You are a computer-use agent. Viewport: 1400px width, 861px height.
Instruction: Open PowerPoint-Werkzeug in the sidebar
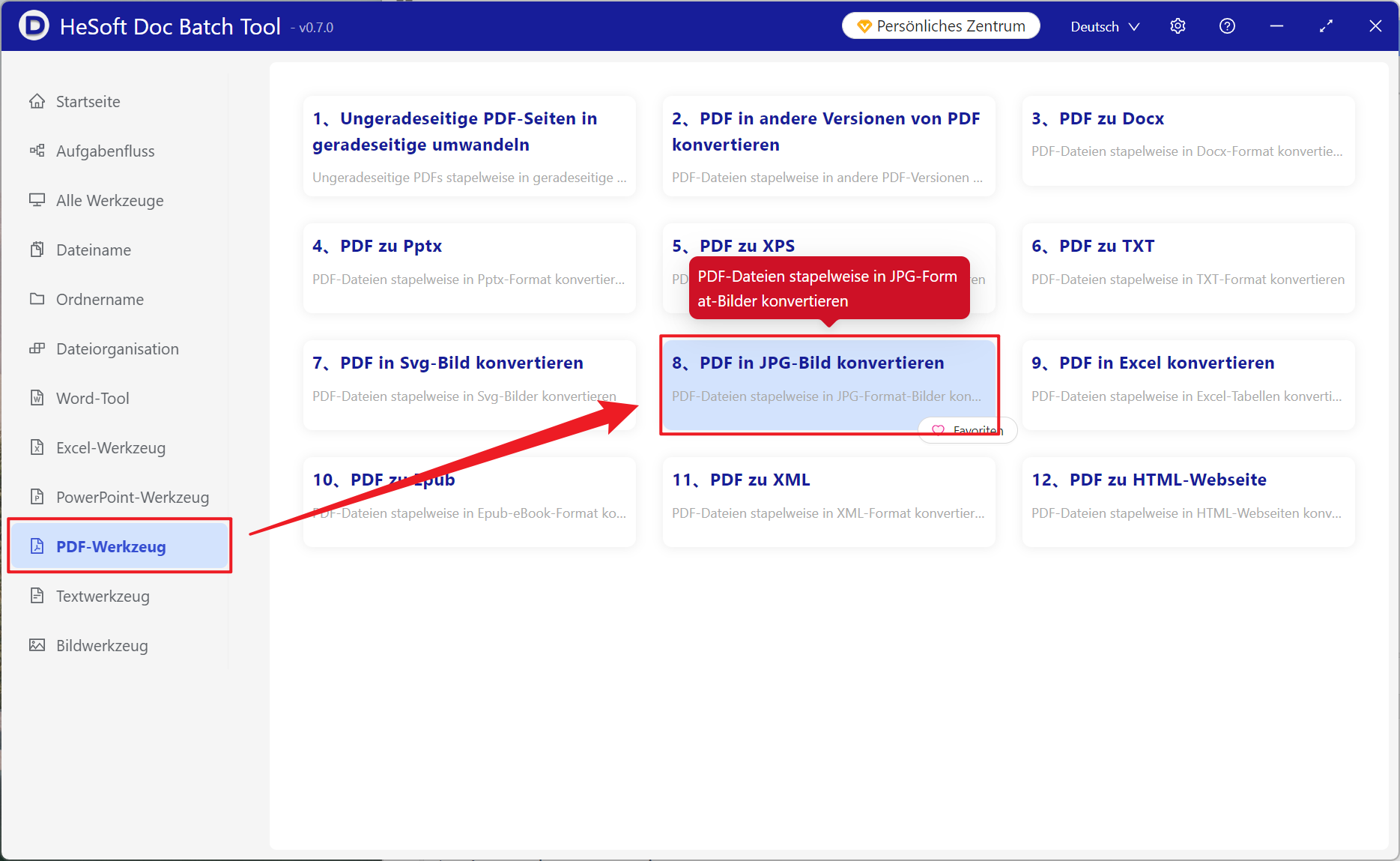tap(119, 497)
